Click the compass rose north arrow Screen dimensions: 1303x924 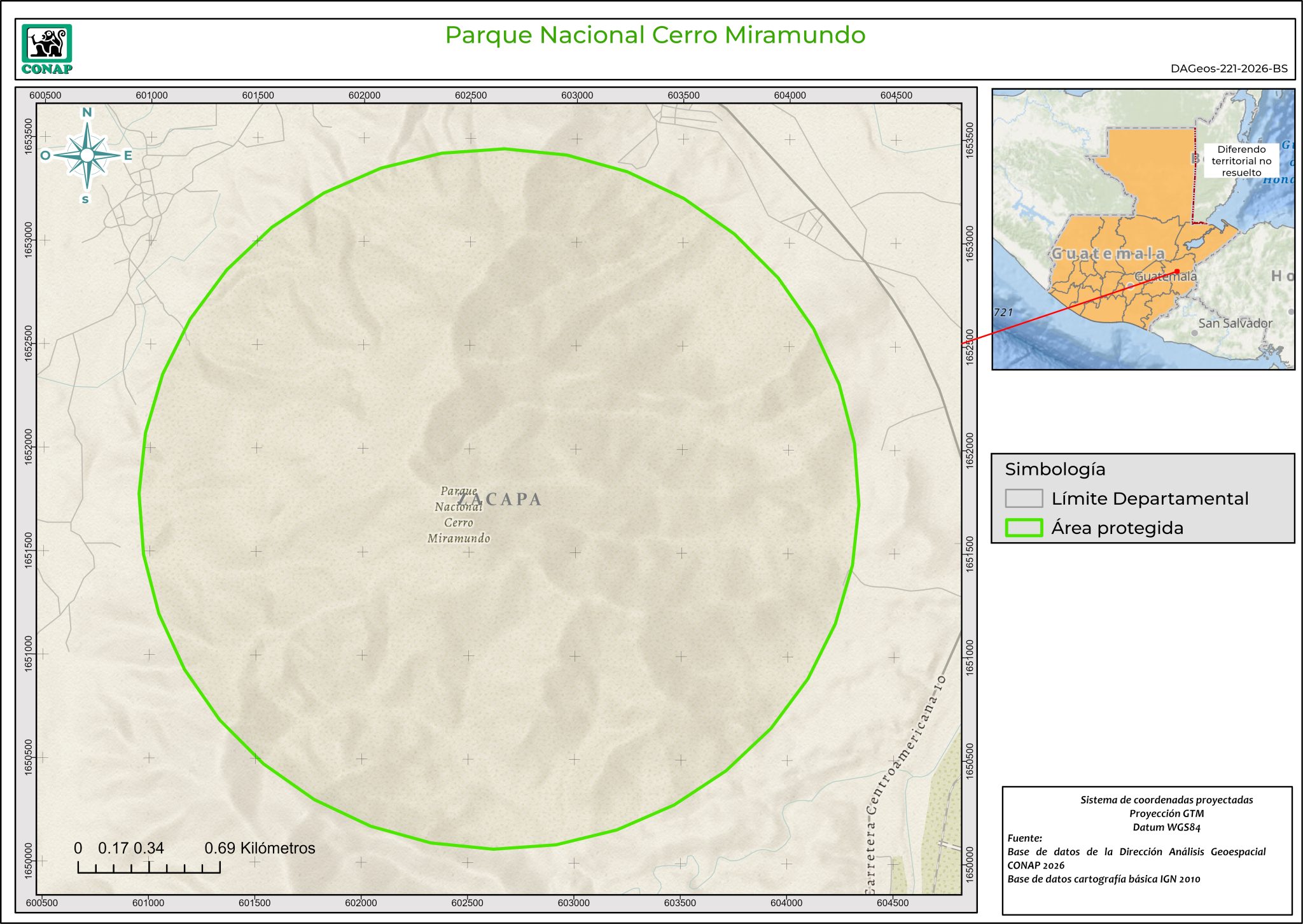pos(87,155)
